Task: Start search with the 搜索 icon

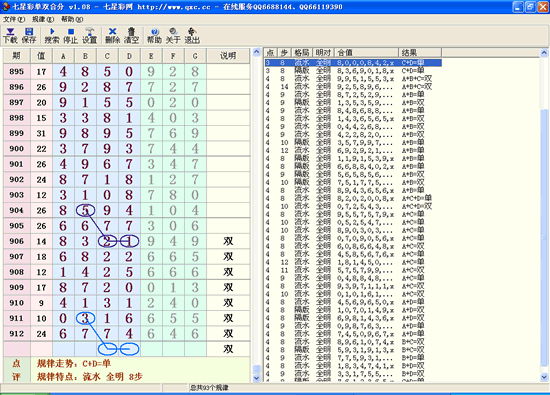Action: pyautogui.click(x=52, y=36)
